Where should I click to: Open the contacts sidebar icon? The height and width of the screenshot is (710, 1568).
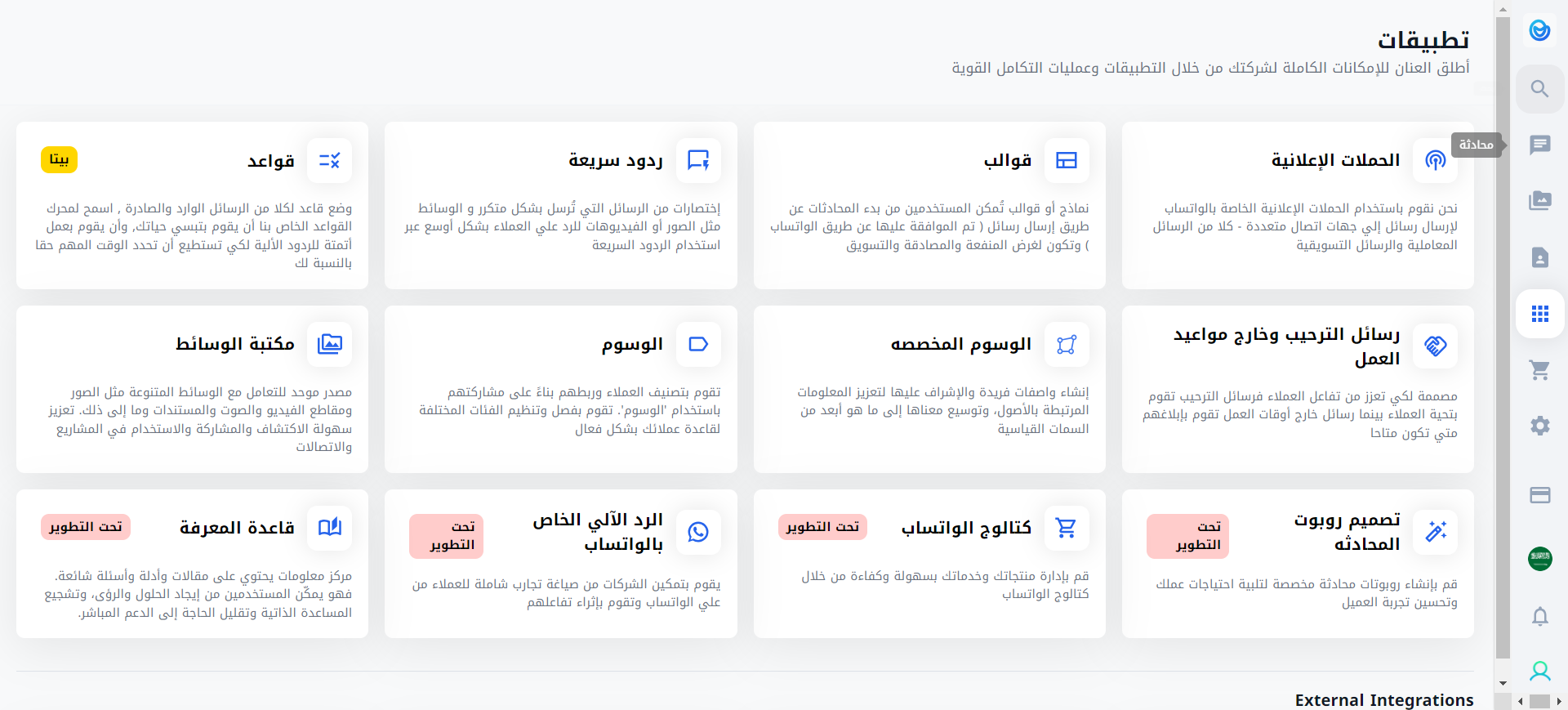click(1539, 258)
